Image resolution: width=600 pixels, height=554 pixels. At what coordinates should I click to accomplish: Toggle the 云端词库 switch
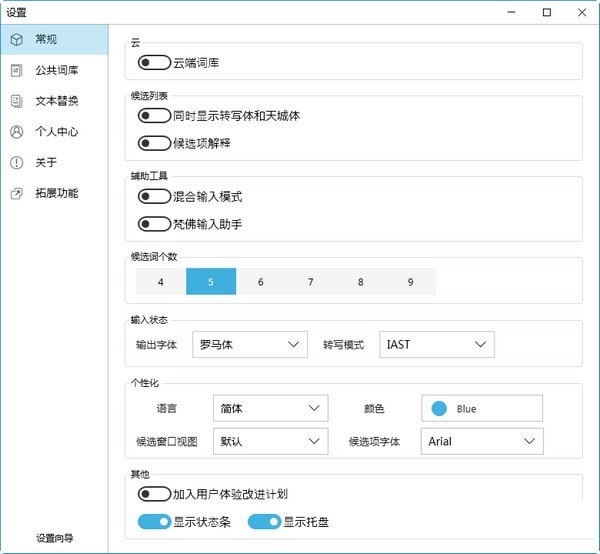pos(154,63)
